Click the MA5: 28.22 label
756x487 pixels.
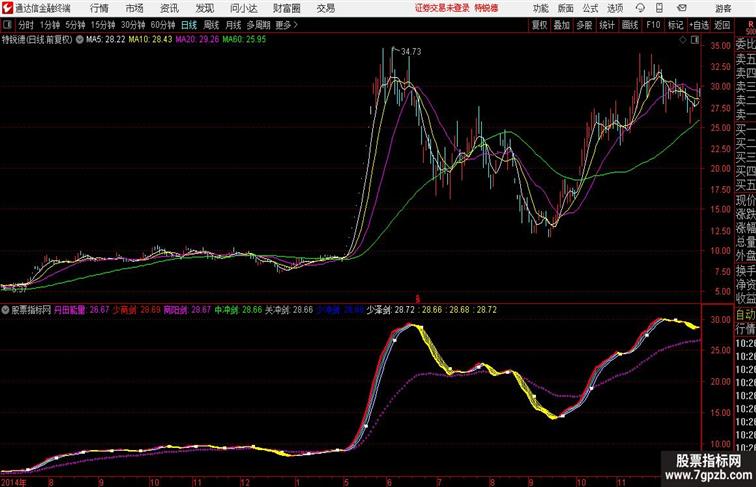(x=106, y=40)
